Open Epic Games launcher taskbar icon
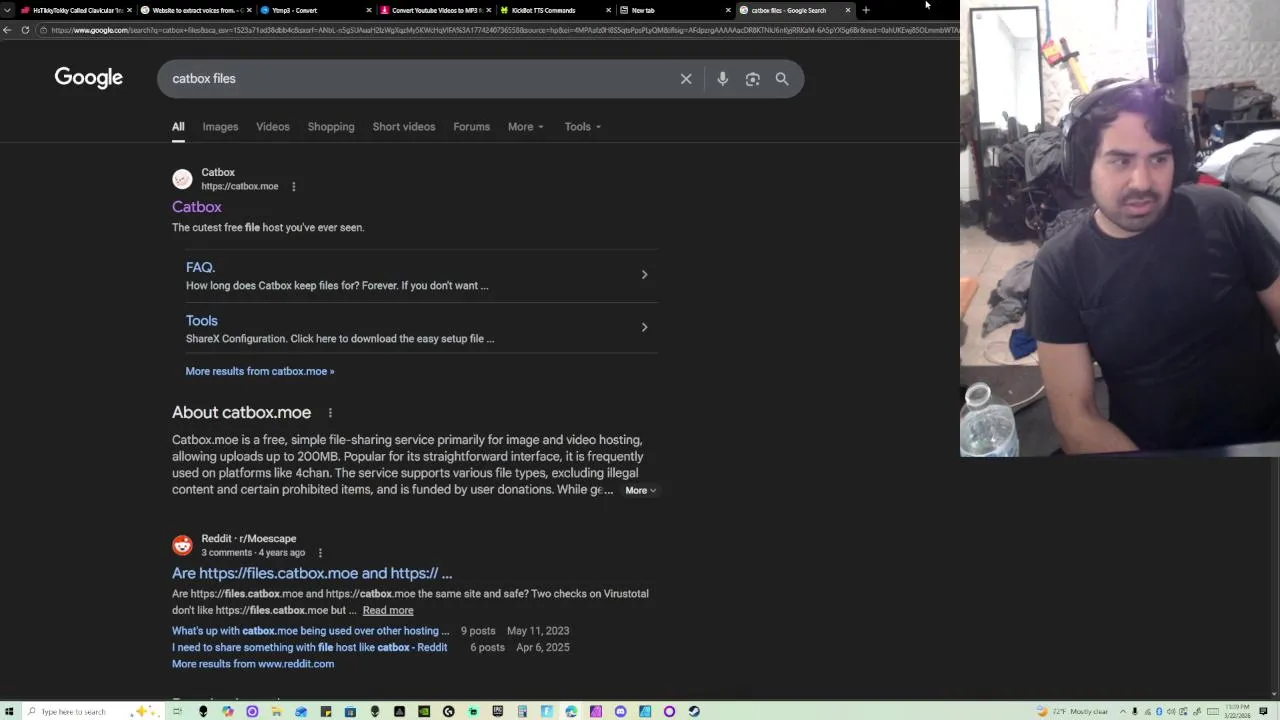 pos(497,711)
